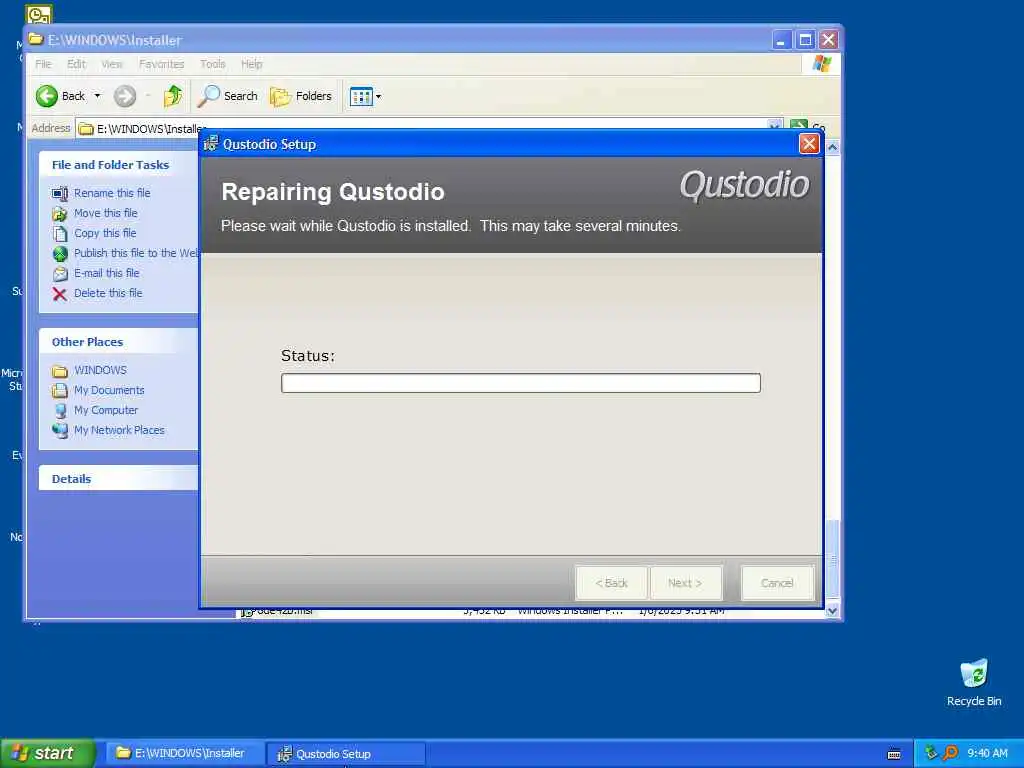Open the Edit menu
The height and width of the screenshot is (768, 1024).
coord(76,64)
